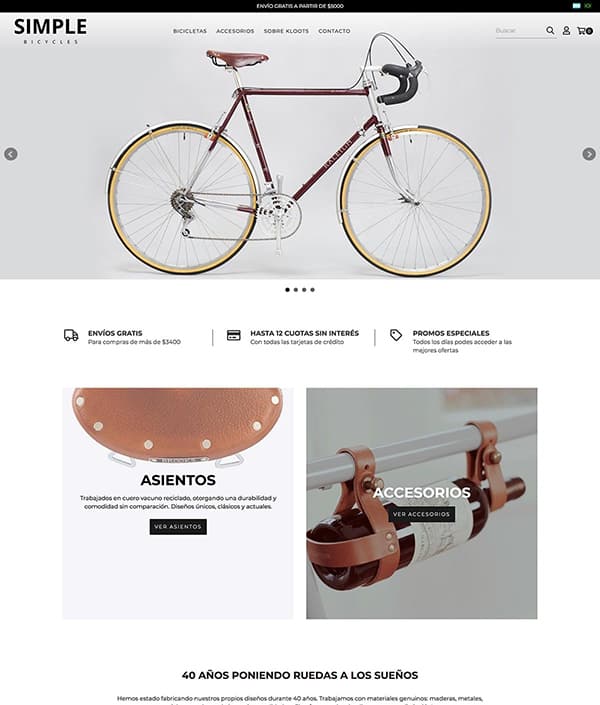Viewport: 600px width, 705px height.
Task: Open Sobre Kloots navigation link
Action: 286,31
